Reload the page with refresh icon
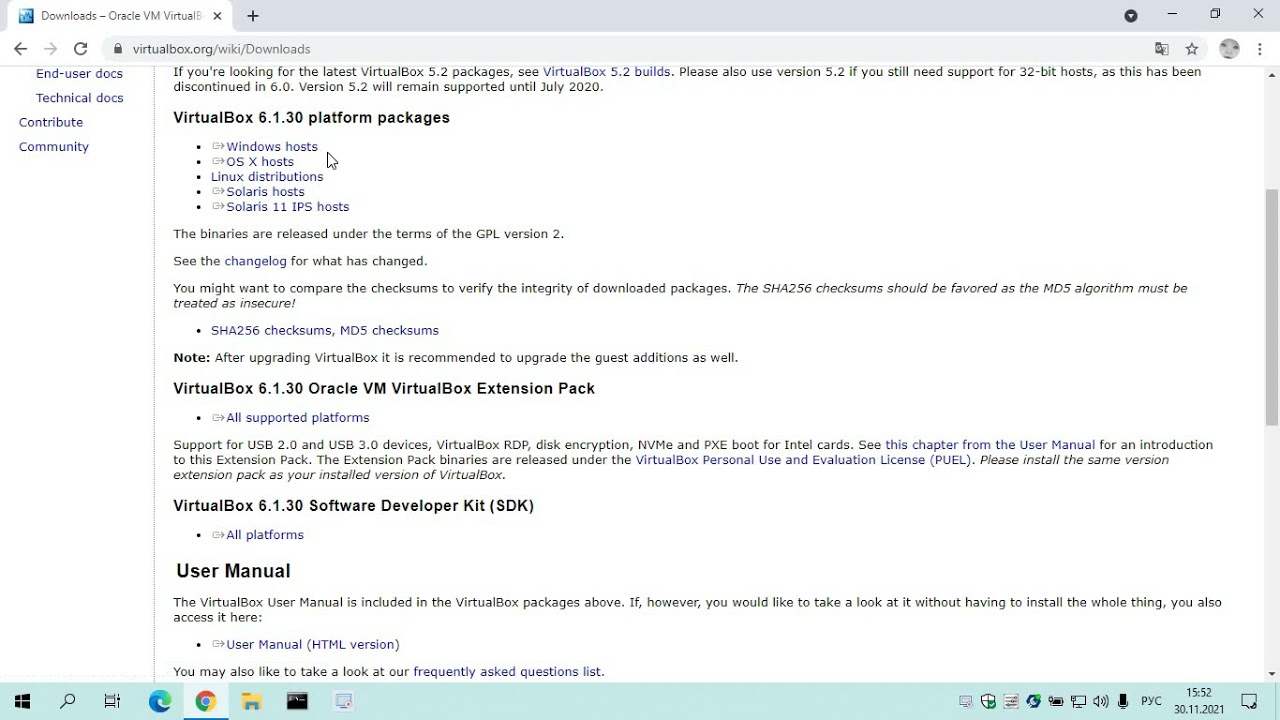The image size is (1280, 720). pos(80,48)
